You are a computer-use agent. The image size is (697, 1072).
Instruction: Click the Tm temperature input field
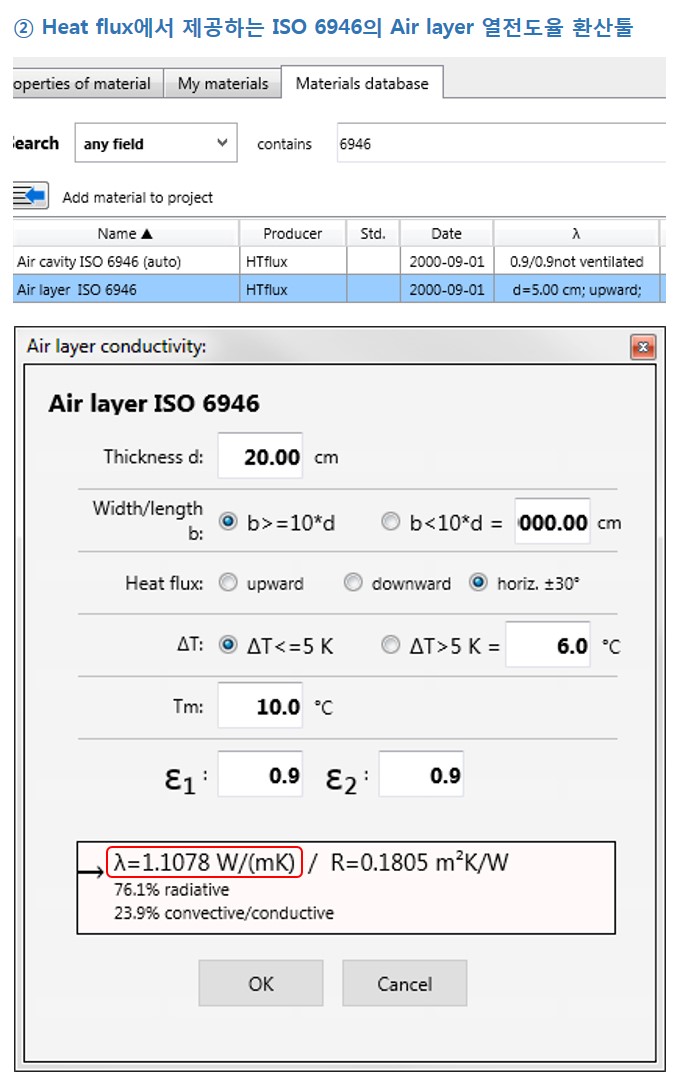coord(260,707)
